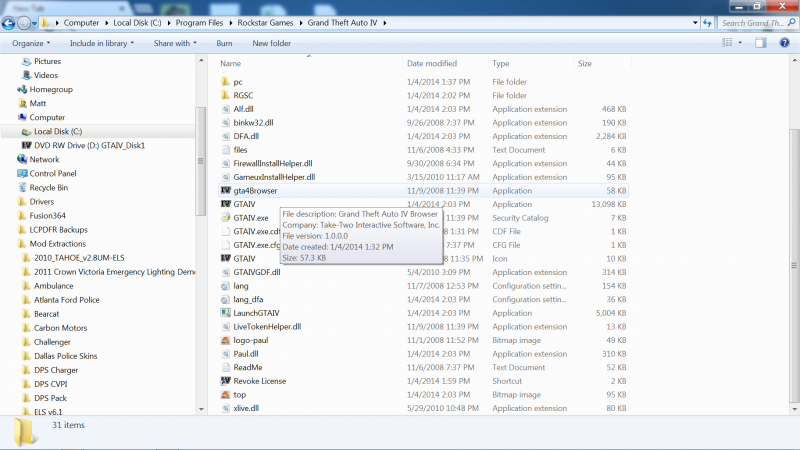Expand breadcrumb arrow after Grand Theft Auto IV
The height and width of the screenshot is (450, 800).
pyautogui.click(x=384, y=23)
